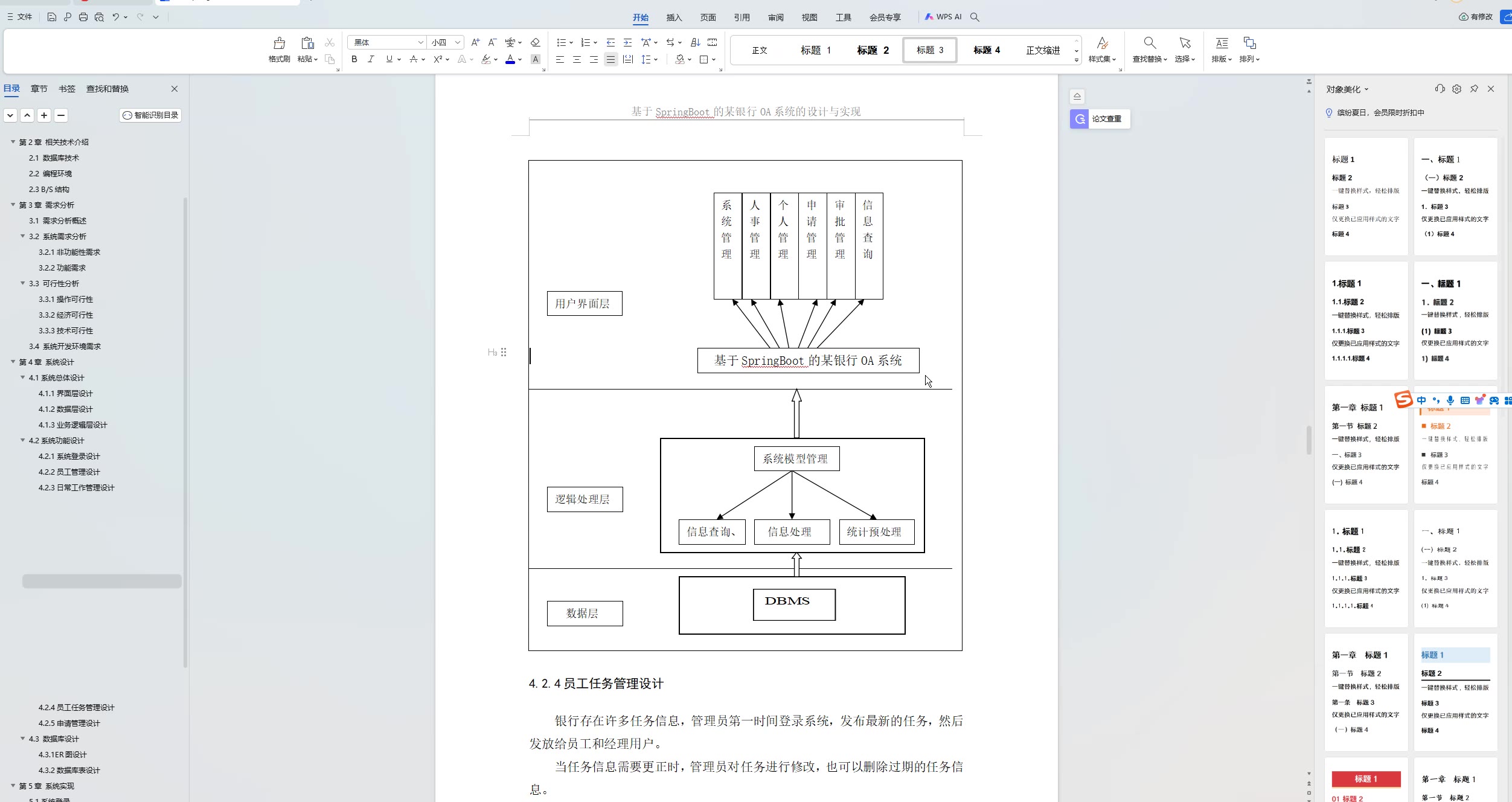The width and height of the screenshot is (1512, 802).
Task: Set paragraph to align right
Action: click(x=594, y=59)
